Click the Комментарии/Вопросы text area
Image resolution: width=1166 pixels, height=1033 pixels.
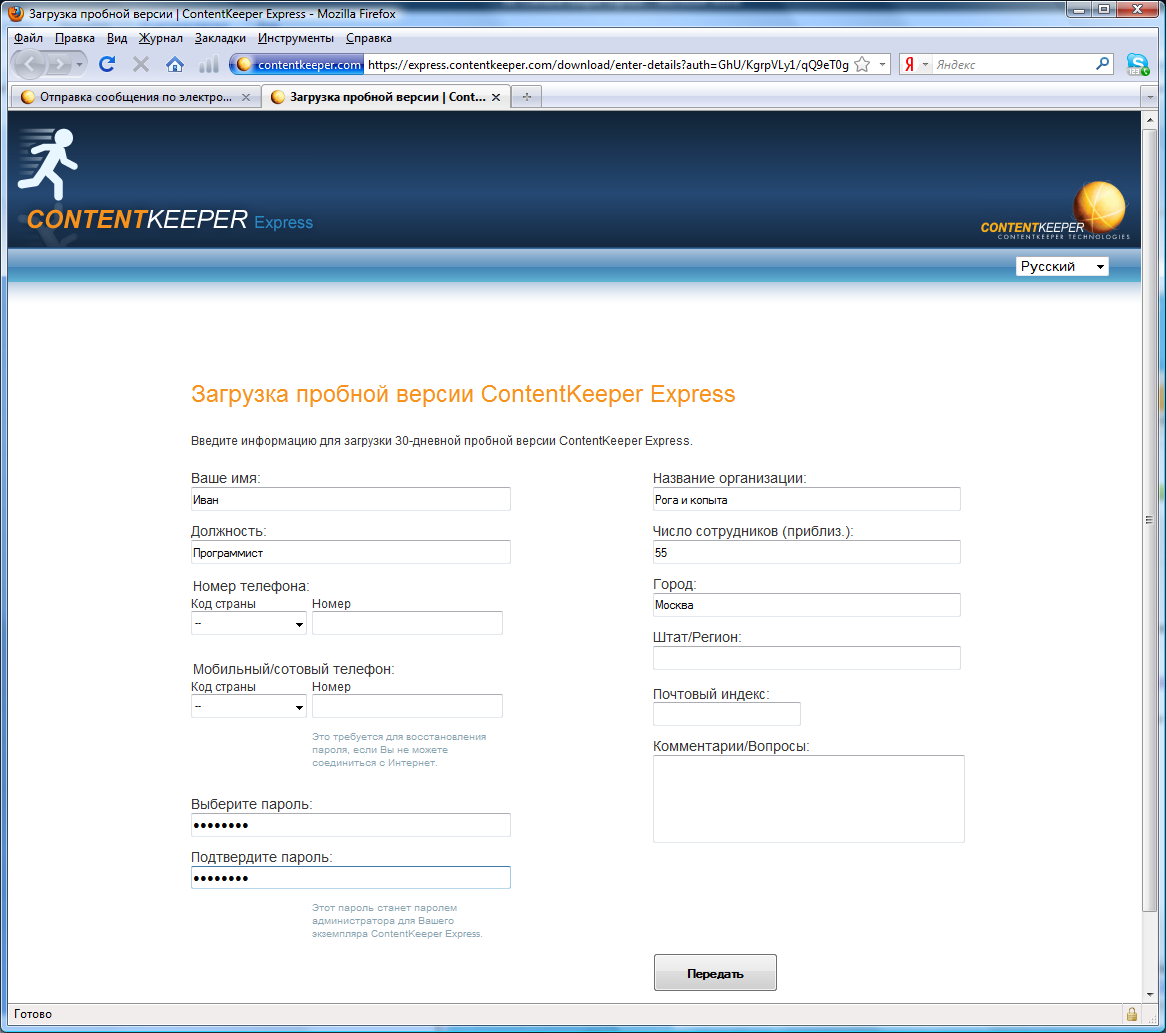click(x=808, y=799)
